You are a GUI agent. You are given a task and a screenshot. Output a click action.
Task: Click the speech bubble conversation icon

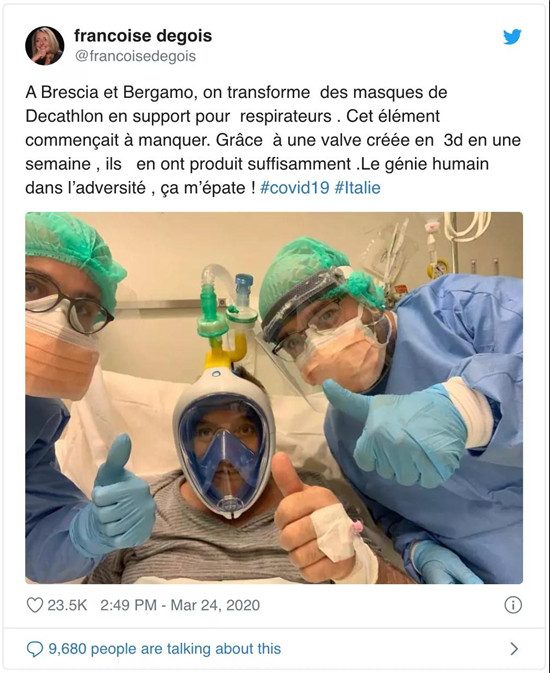35,649
